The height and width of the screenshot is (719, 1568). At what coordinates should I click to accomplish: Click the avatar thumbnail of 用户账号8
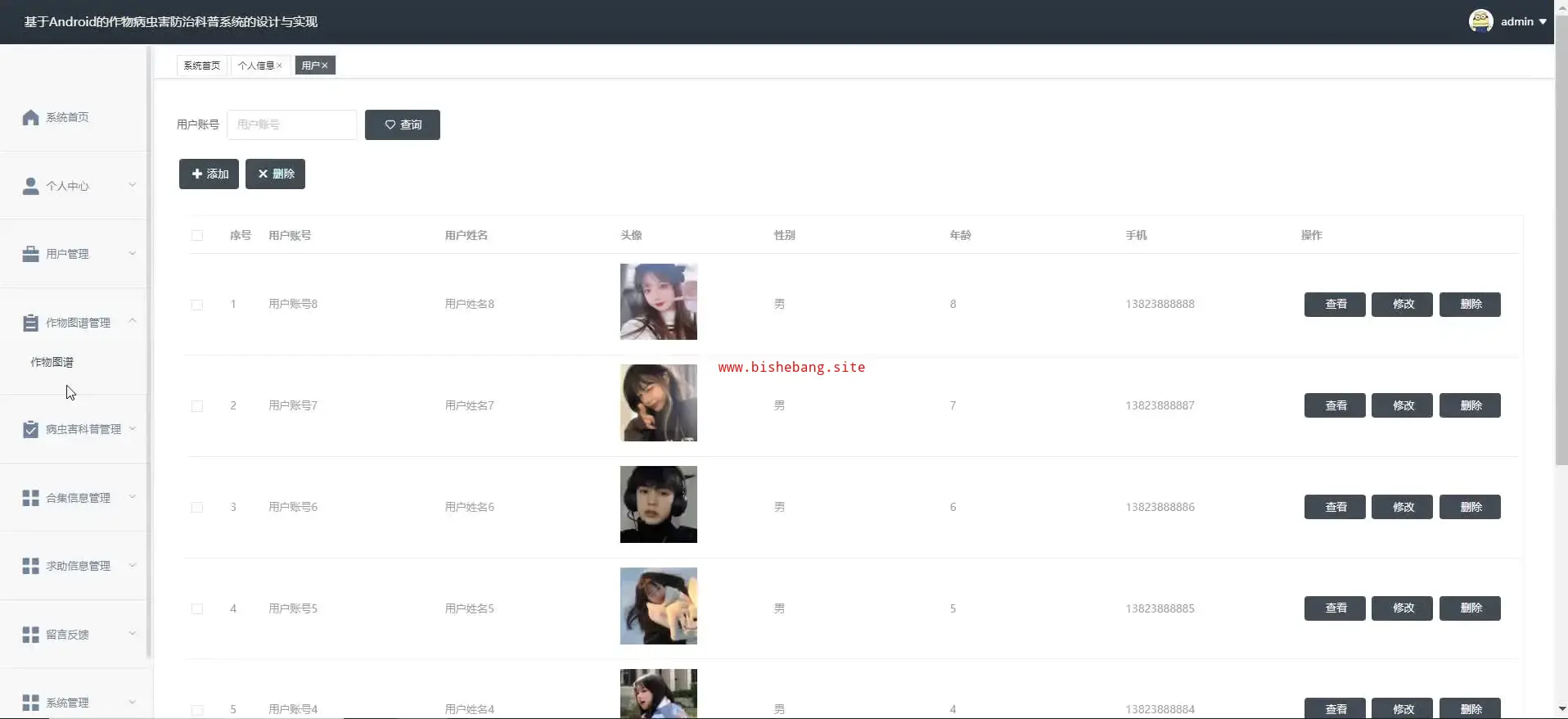pyautogui.click(x=659, y=301)
